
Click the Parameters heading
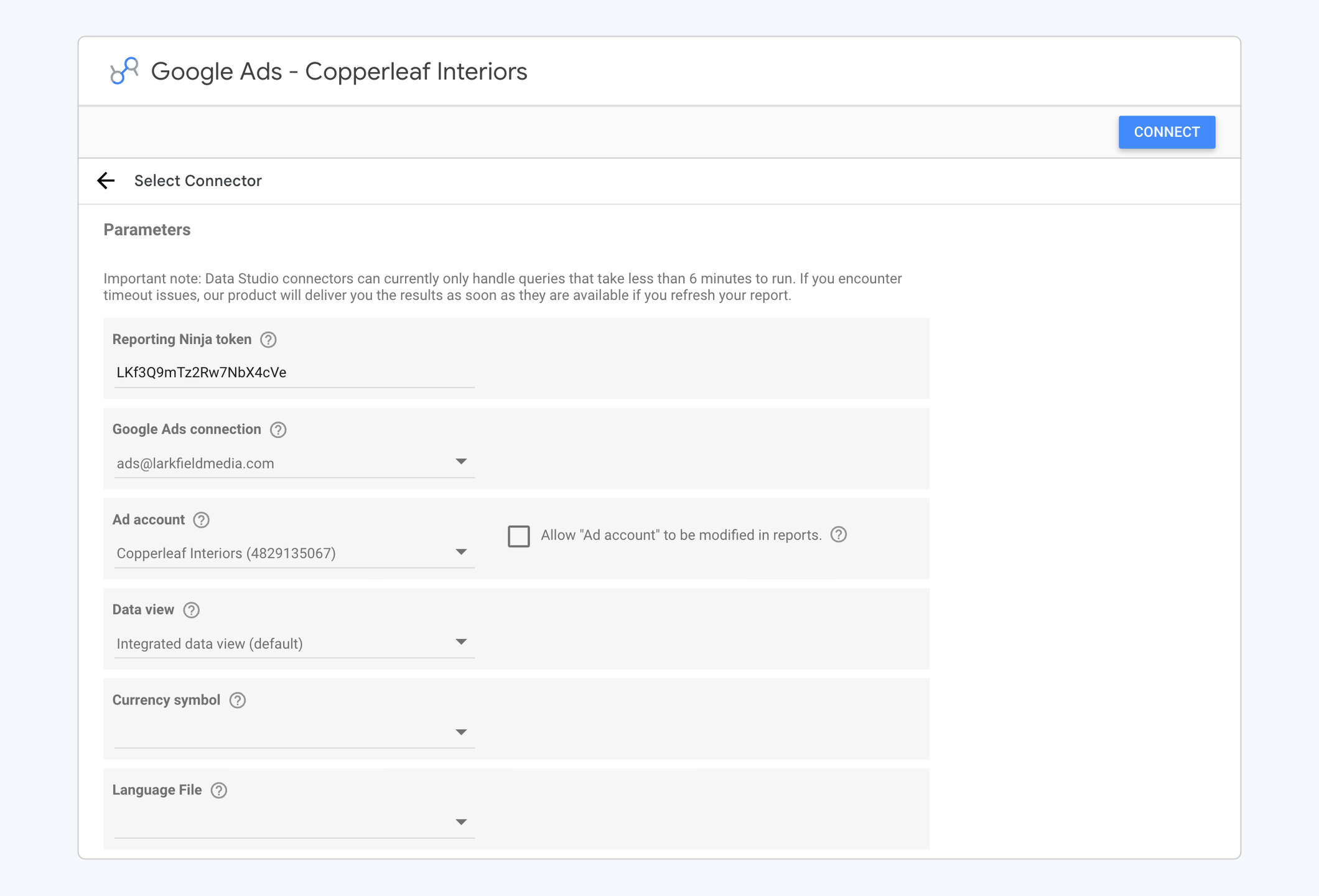click(147, 230)
